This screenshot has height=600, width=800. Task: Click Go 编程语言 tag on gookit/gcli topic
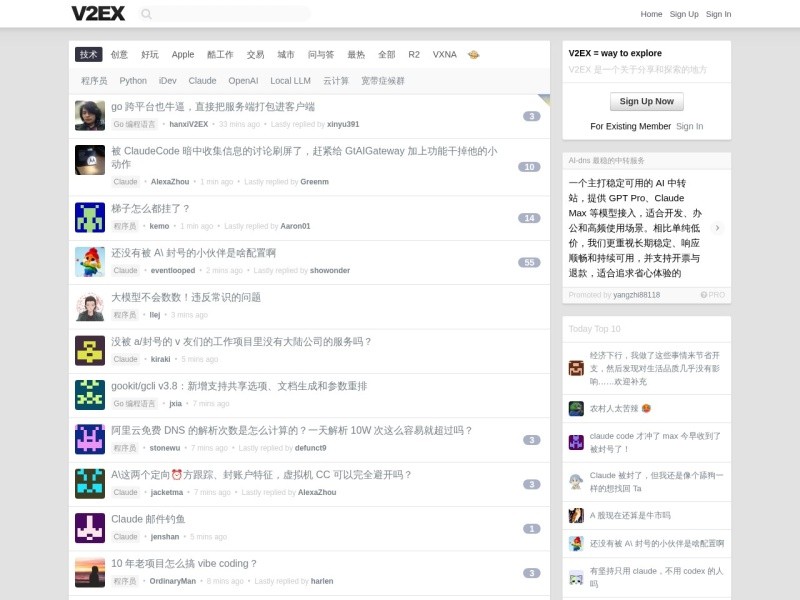point(134,404)
